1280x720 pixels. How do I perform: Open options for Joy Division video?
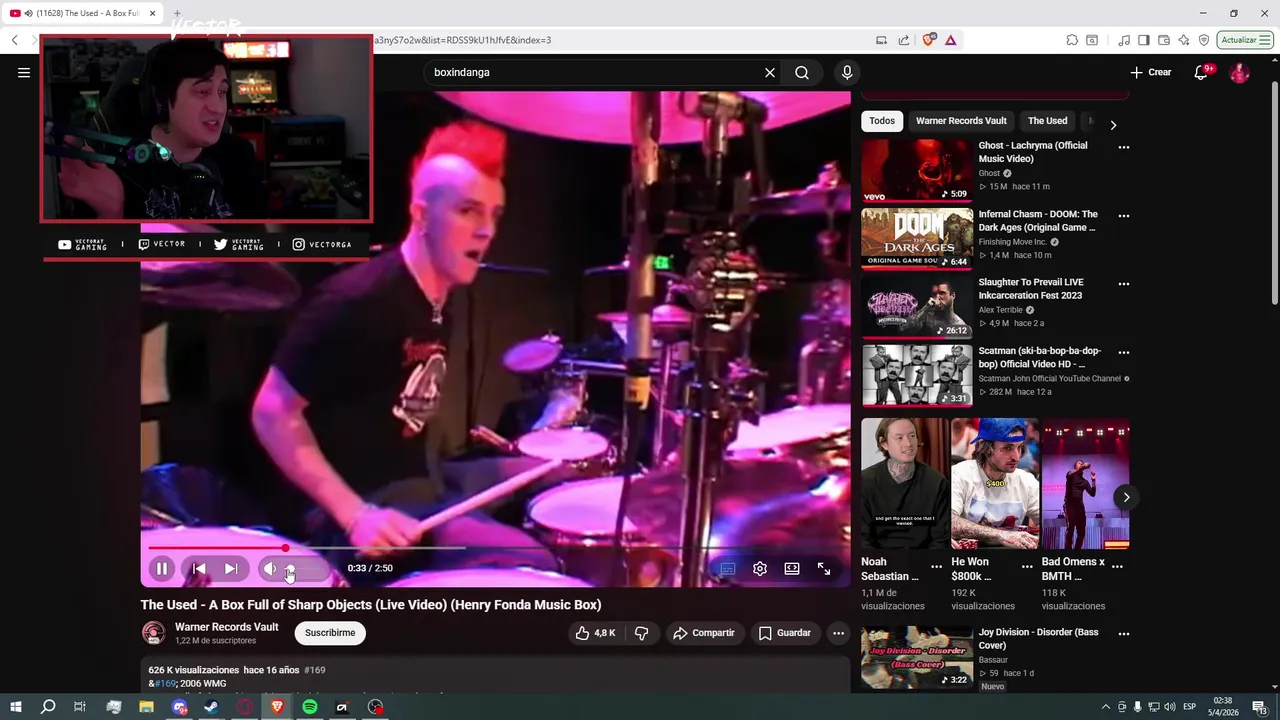point(1124,634)
